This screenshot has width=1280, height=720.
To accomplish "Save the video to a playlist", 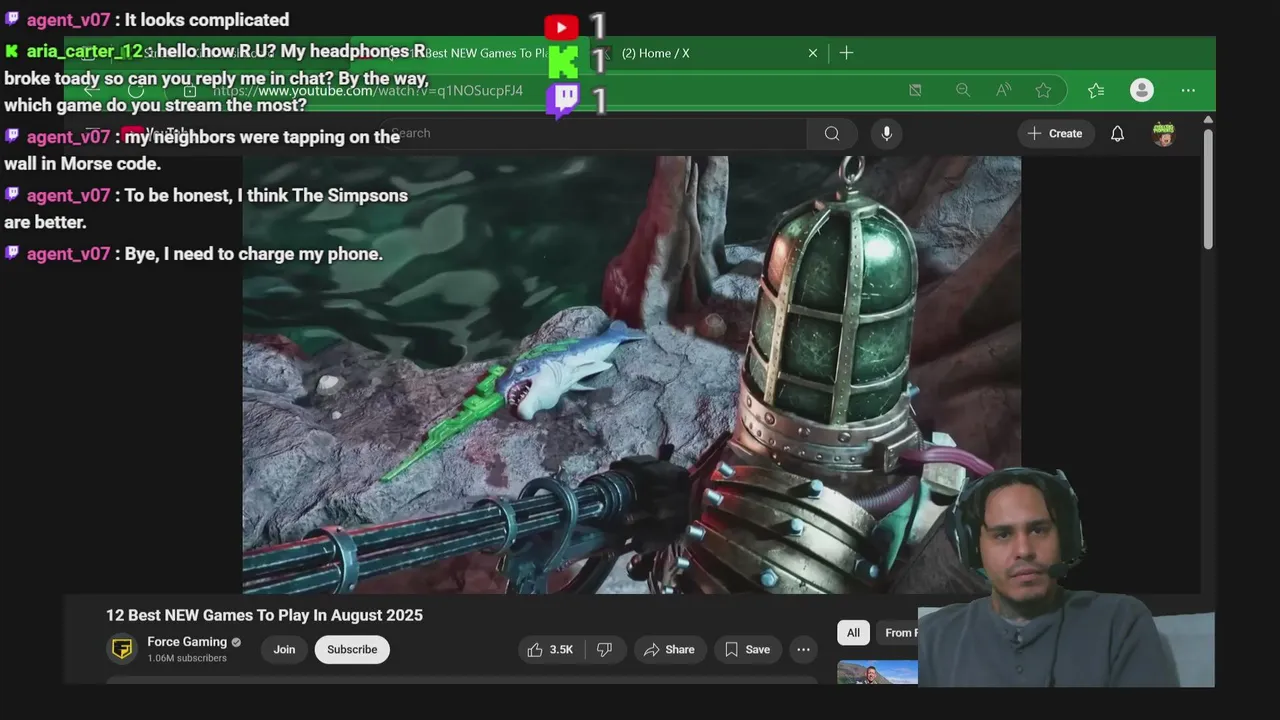I will [x=747, y=650].
